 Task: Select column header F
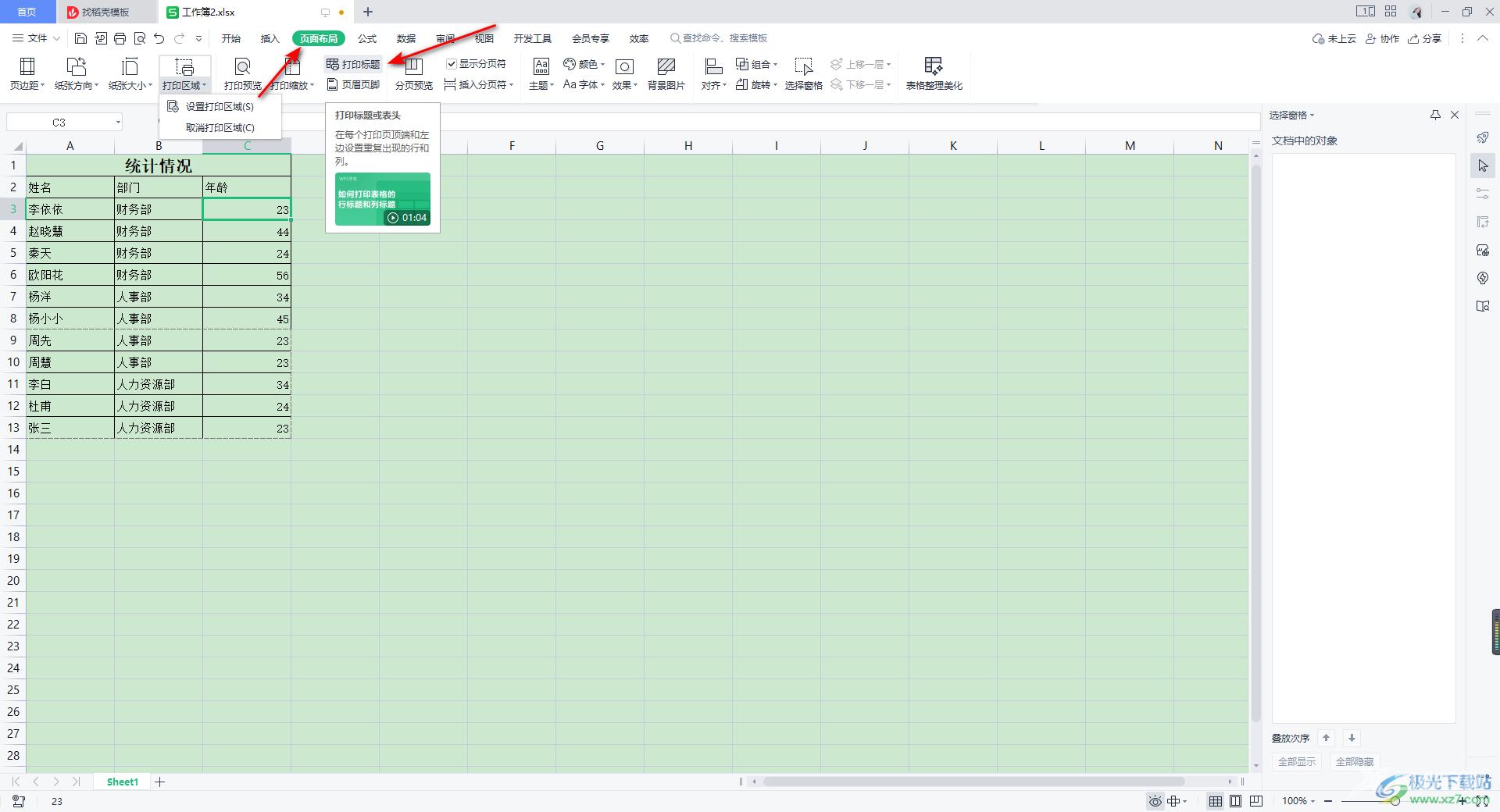point(512,145)
